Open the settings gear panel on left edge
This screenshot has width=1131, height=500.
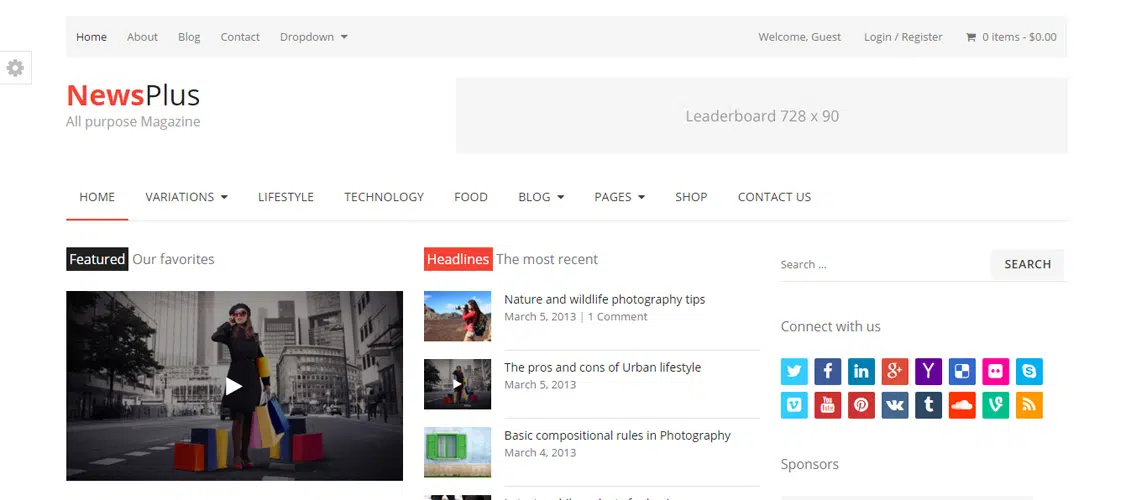[x=15, y=68]
